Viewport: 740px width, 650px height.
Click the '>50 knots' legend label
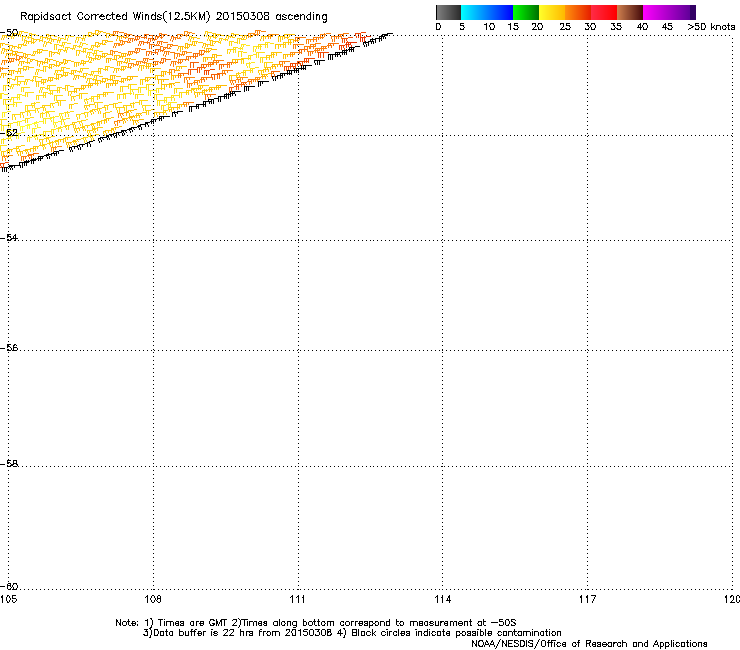(711, 27)
